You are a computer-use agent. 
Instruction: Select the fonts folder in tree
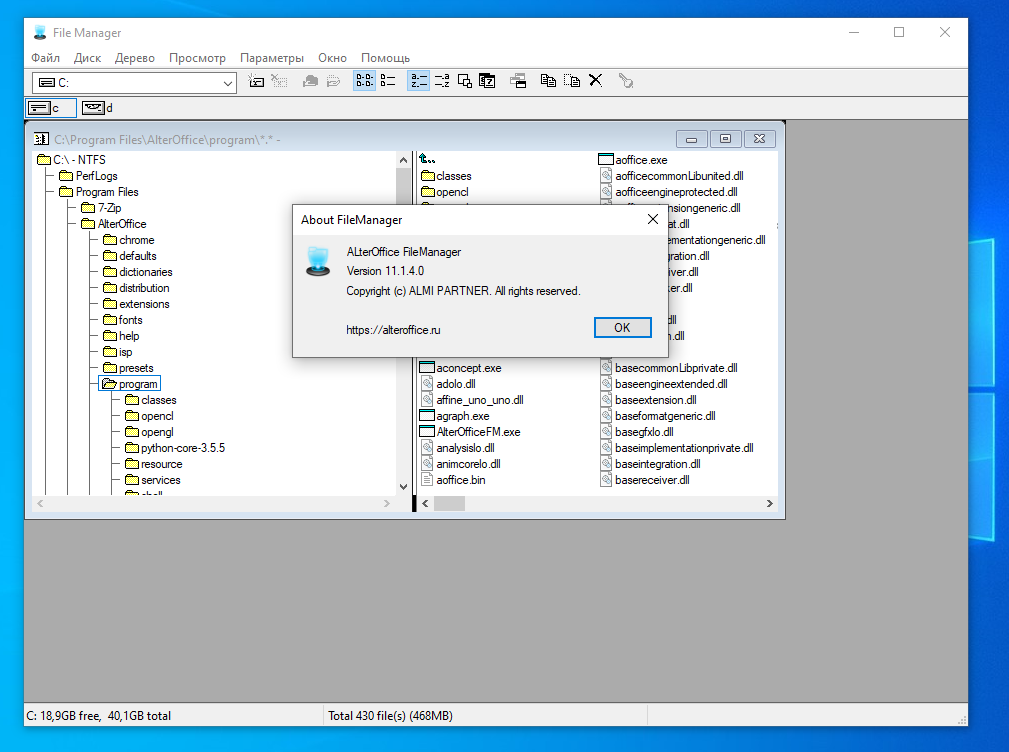point(123,320)
